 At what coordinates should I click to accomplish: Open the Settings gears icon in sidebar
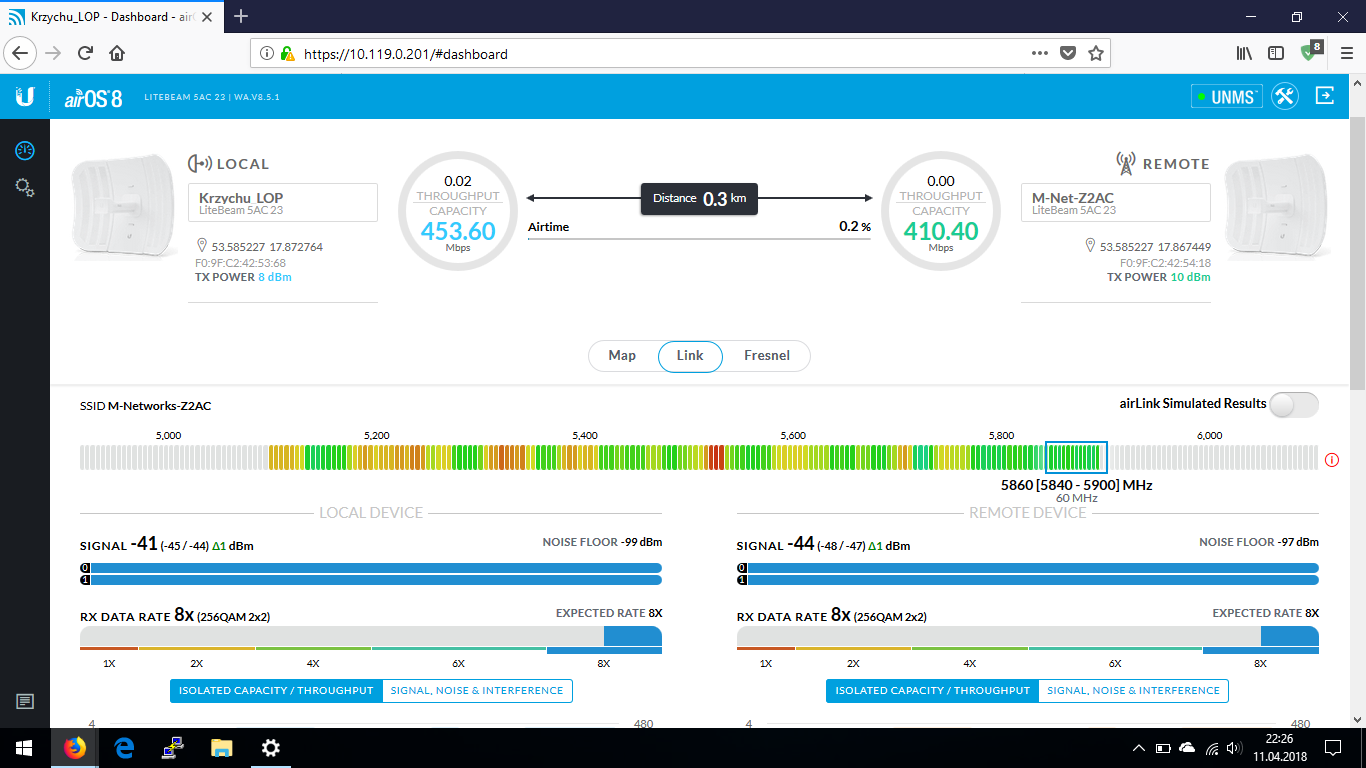(25, 187)
